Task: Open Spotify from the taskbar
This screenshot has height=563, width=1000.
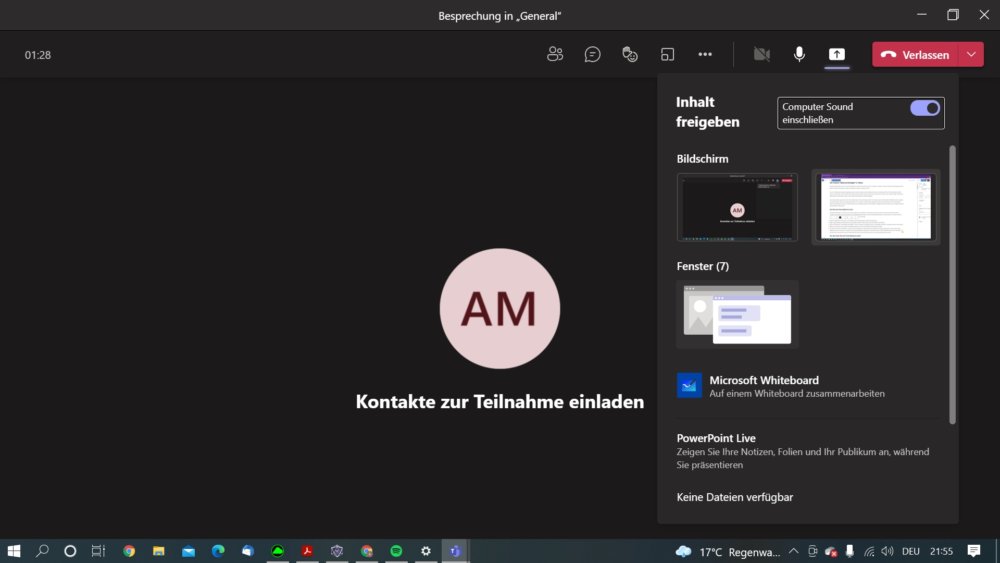Action: click(396, 551)
